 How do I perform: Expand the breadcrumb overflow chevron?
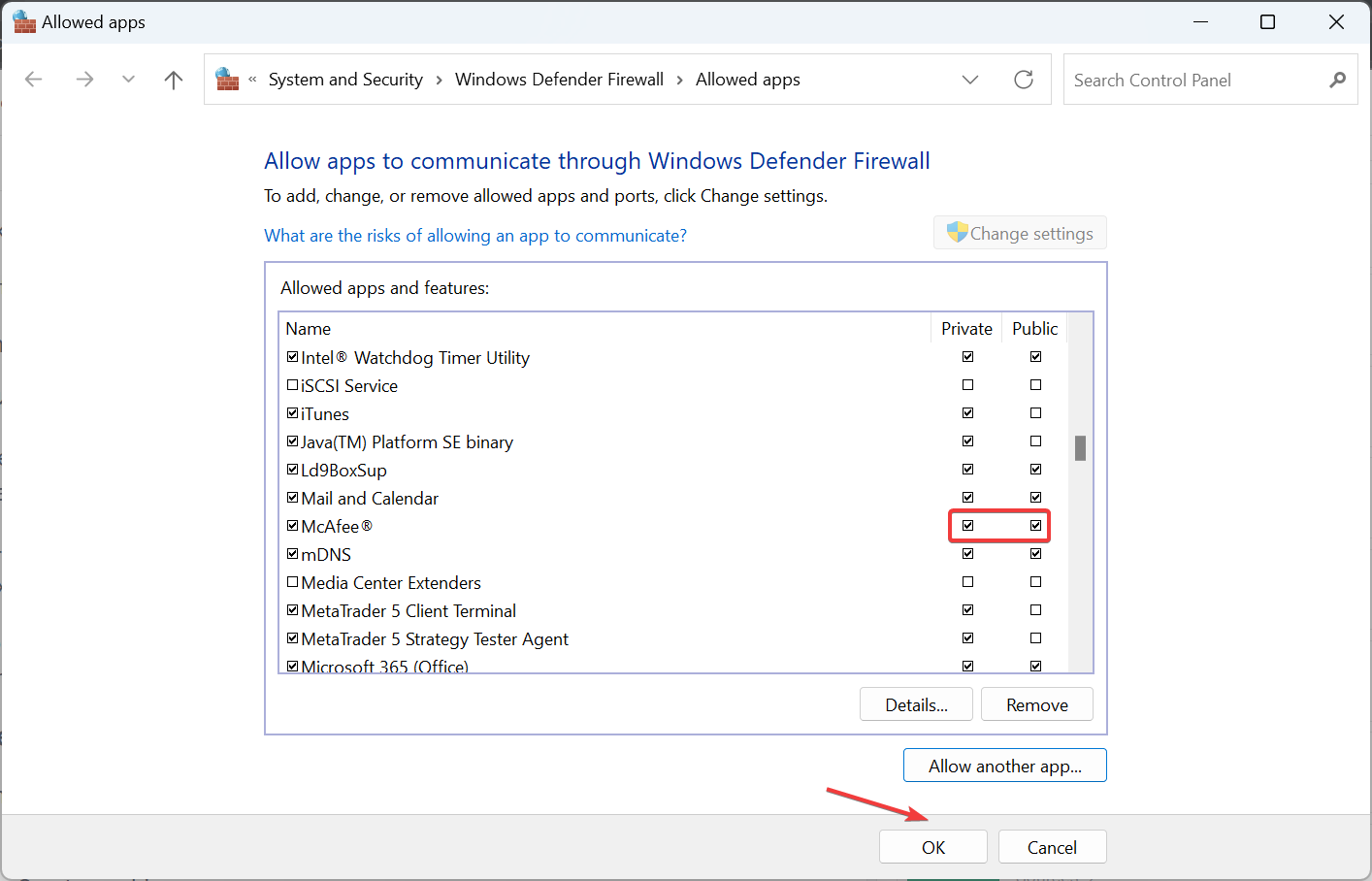click(x=252, y=80)
